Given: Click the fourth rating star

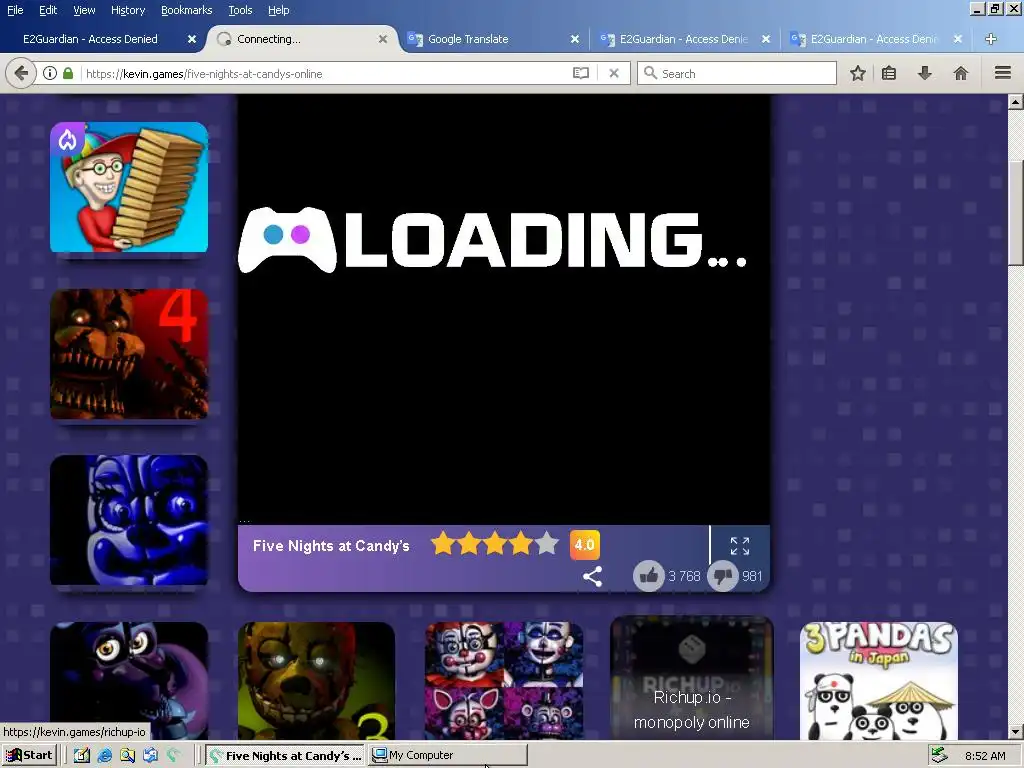Looking at the screenshot, I should [521, 543].
